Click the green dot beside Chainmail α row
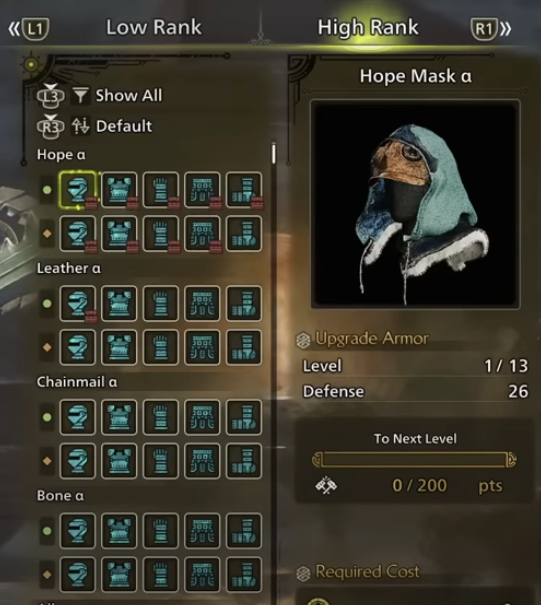This screenshot has height=605, width=541. (47, 417)
